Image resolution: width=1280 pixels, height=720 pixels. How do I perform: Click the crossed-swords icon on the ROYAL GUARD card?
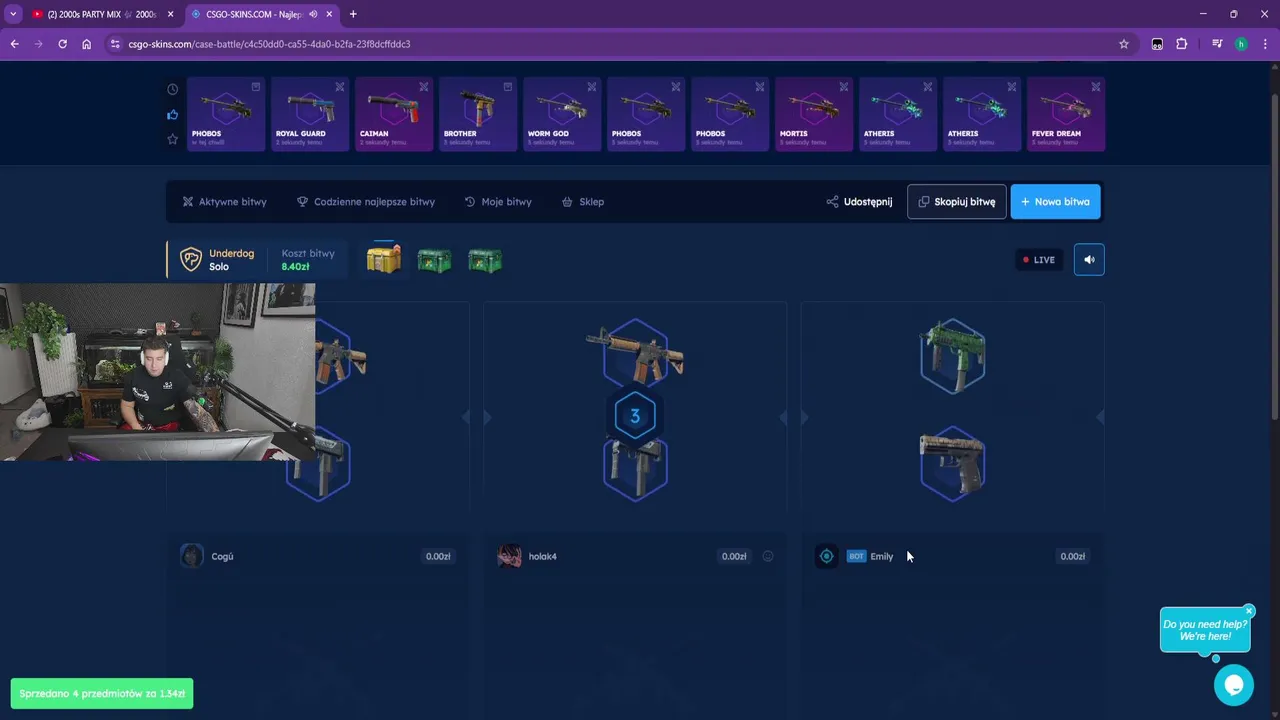click(x=340, y=87)
